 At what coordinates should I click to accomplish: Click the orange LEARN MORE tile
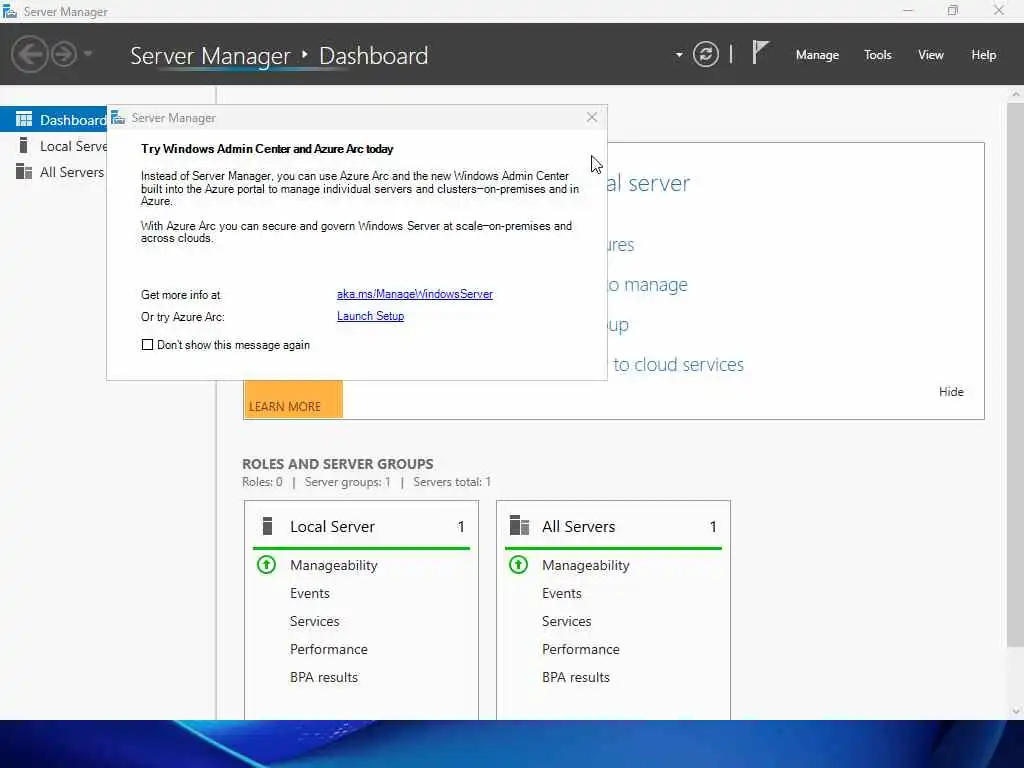point(293,399)
